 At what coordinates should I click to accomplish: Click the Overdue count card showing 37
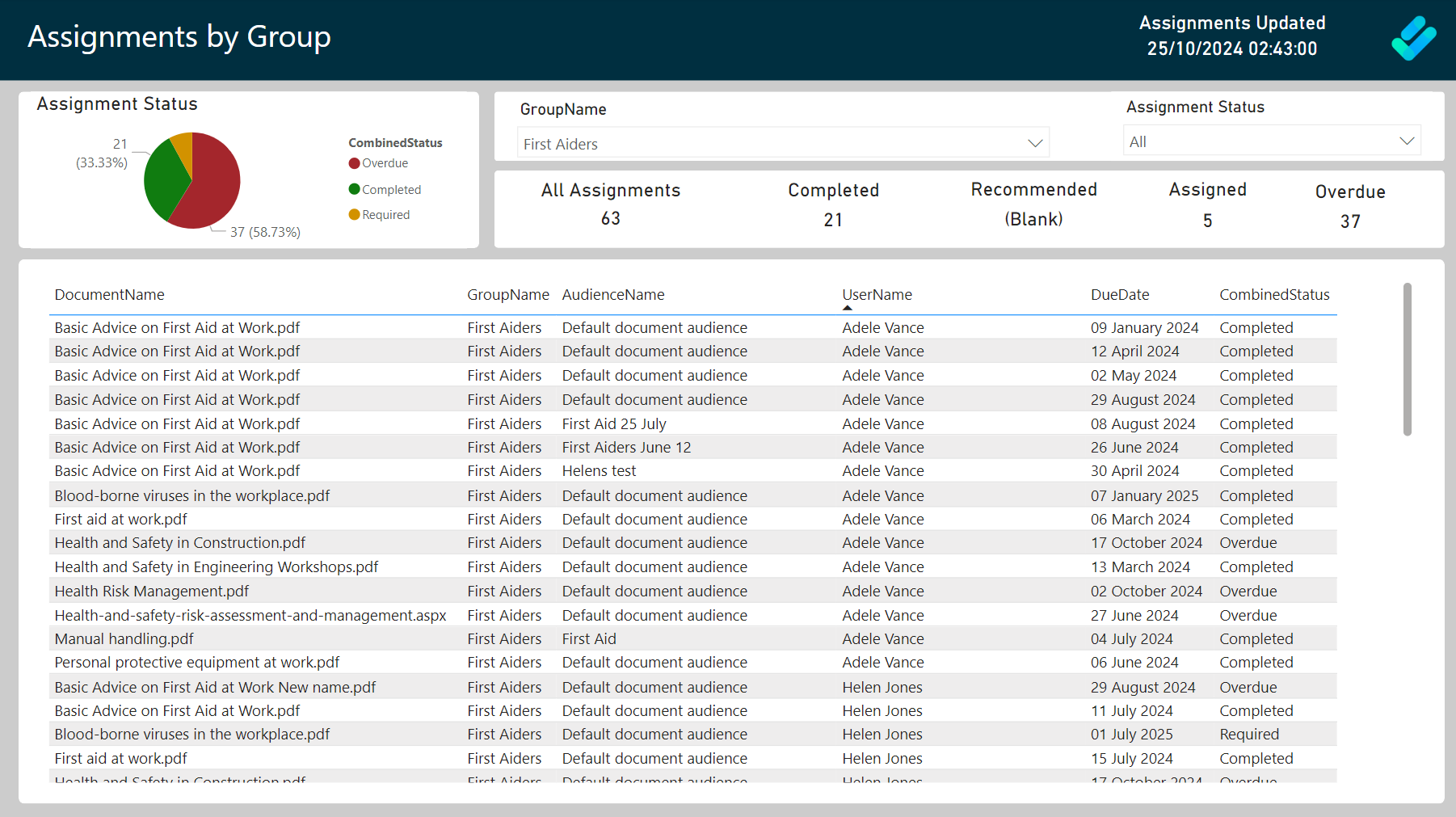point(1349,207)
